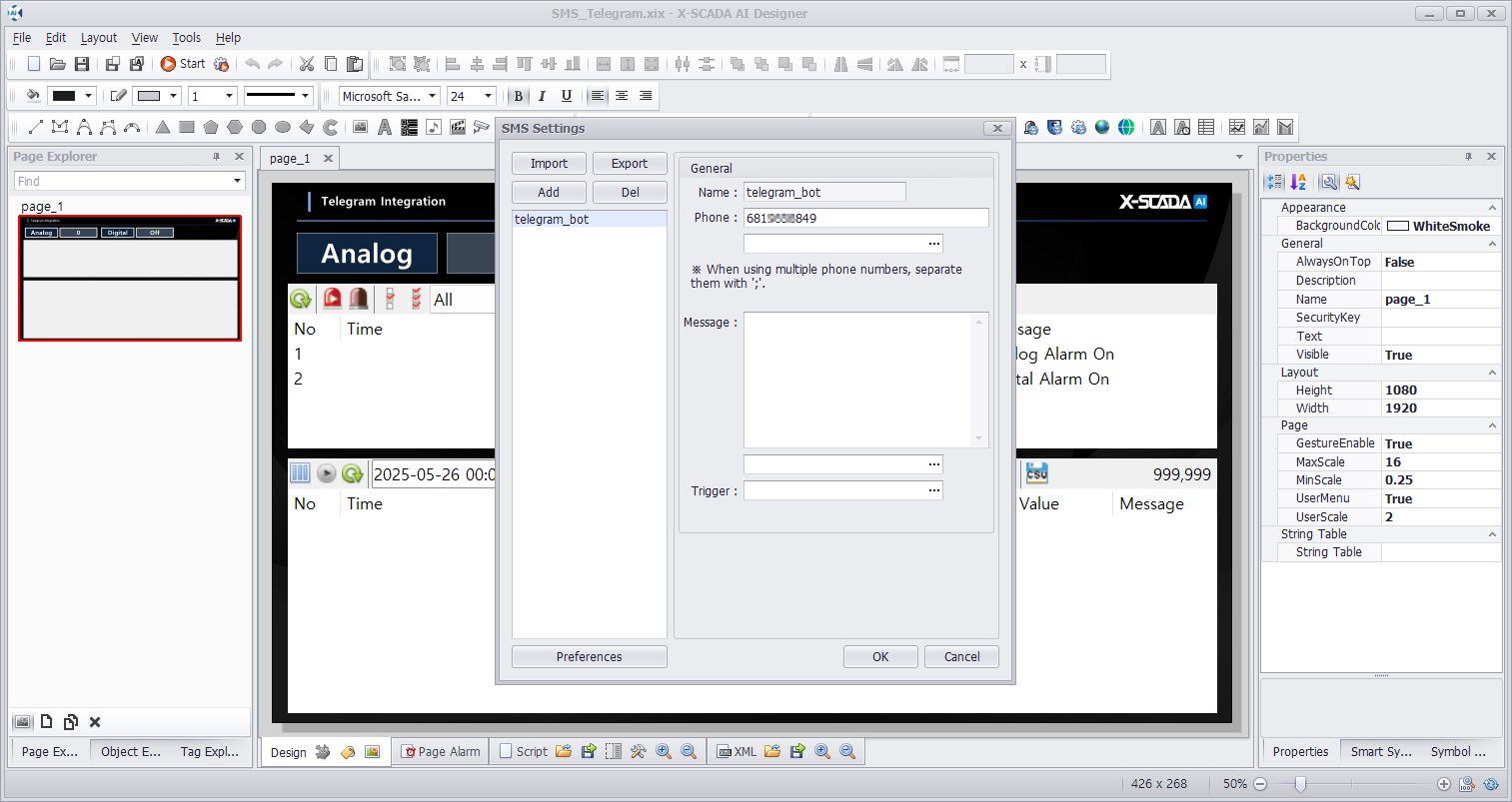Click Import in SMS Settings
This screenshot has width=1512, height=802.
(x=549, y=164)
